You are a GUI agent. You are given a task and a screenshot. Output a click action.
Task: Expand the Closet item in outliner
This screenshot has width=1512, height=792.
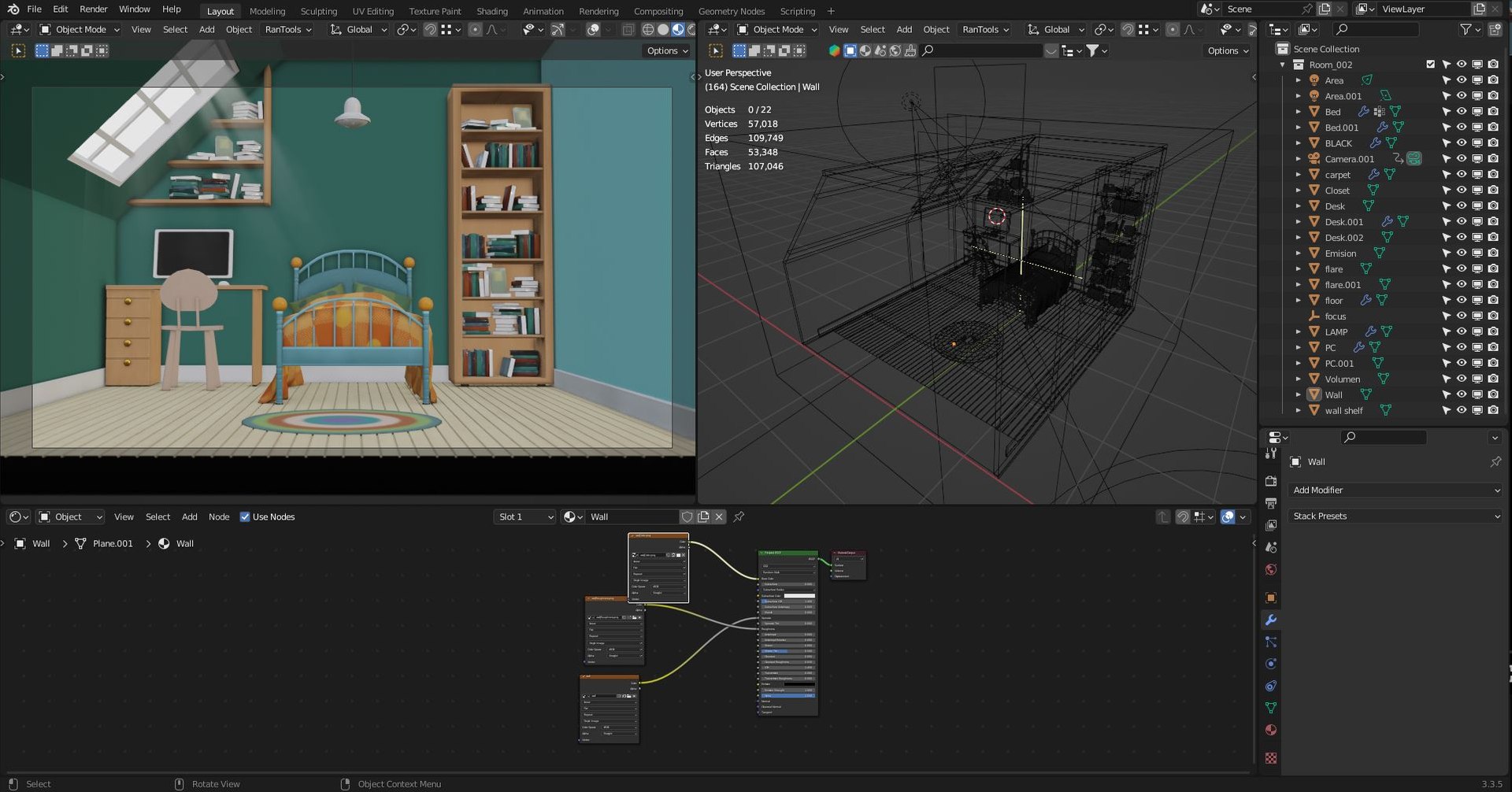[x=1298, y=191]
